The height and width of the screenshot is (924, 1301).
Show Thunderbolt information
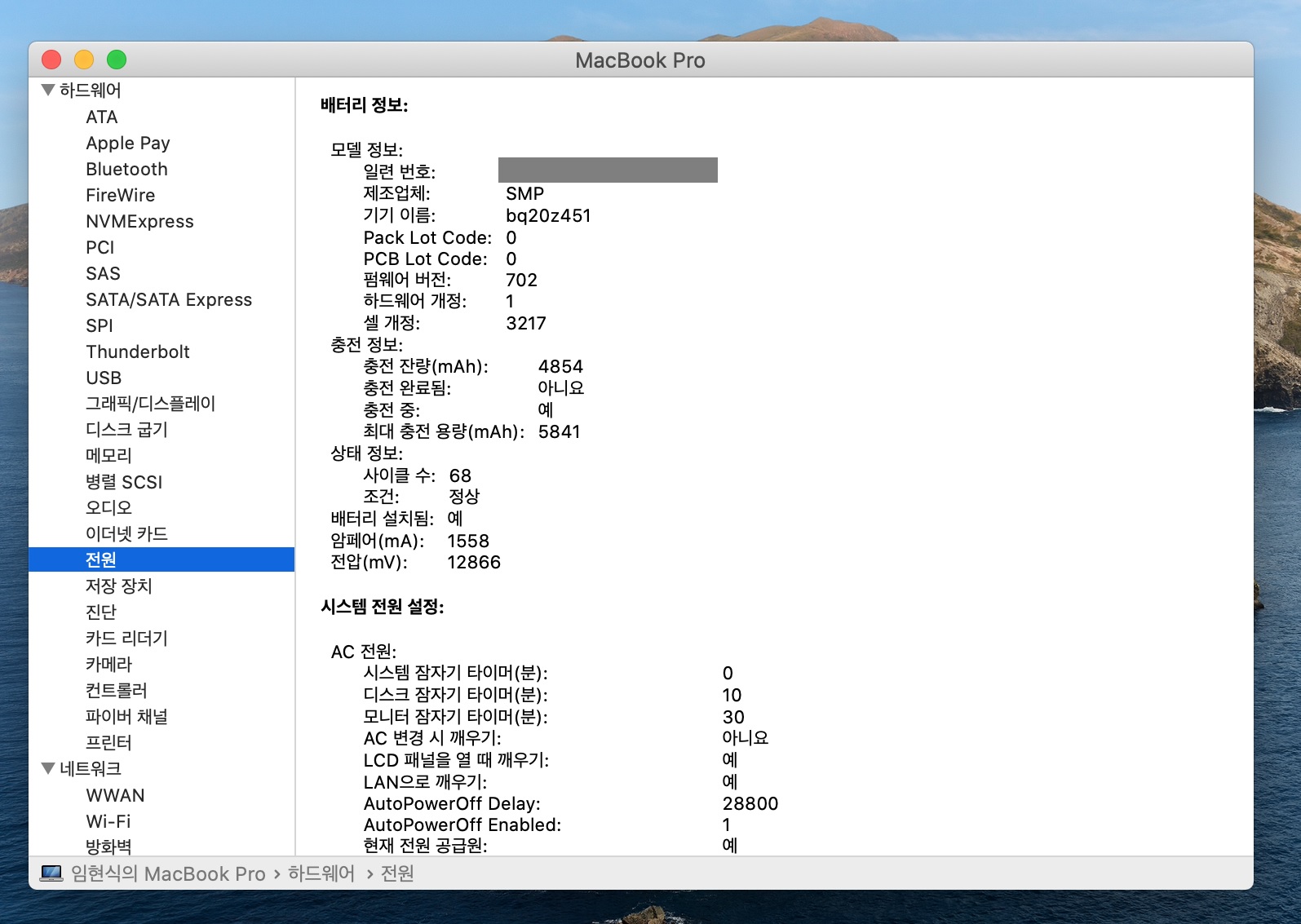138,351
